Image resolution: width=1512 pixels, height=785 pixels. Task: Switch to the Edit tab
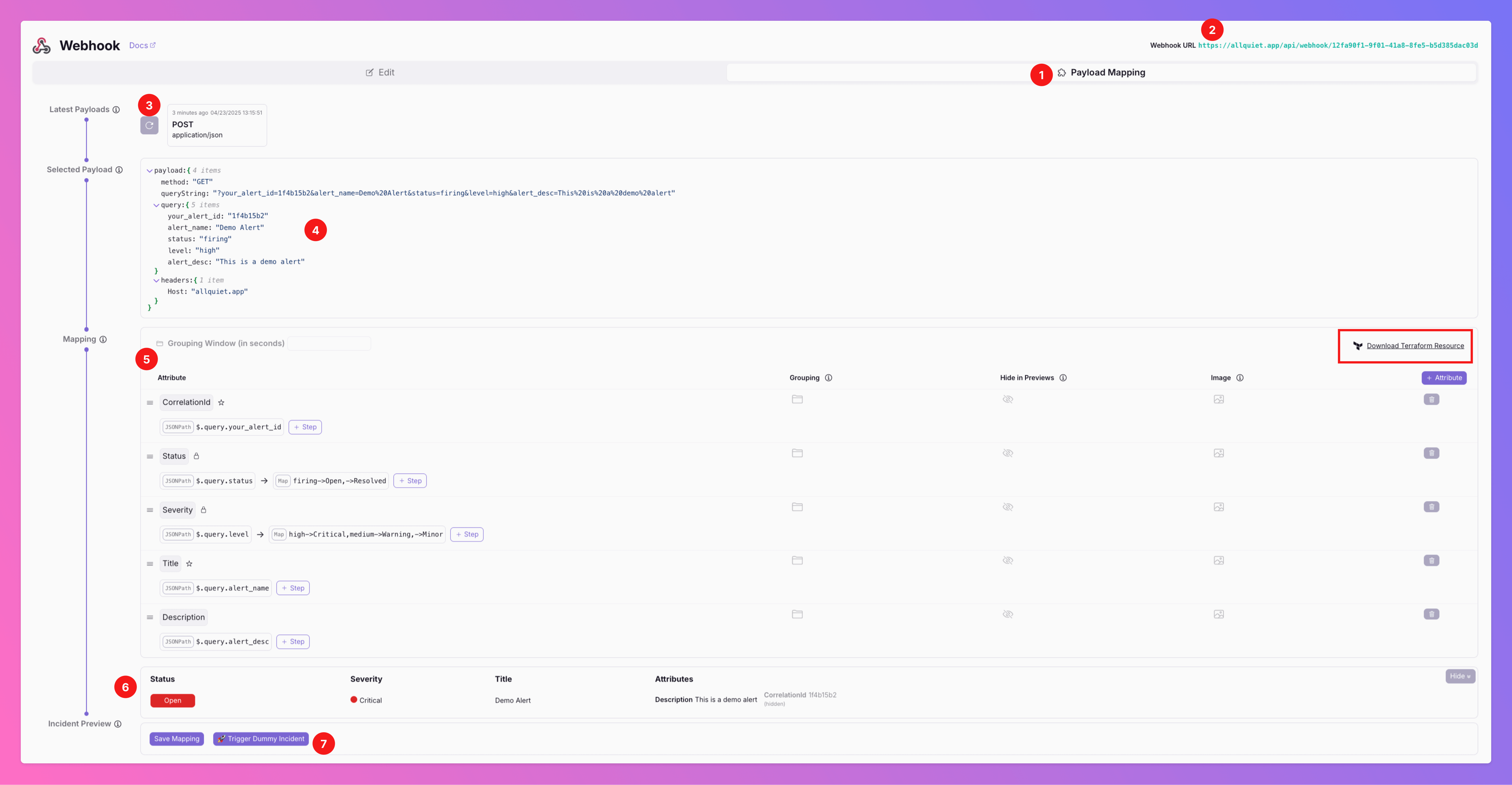coord(380,73)
